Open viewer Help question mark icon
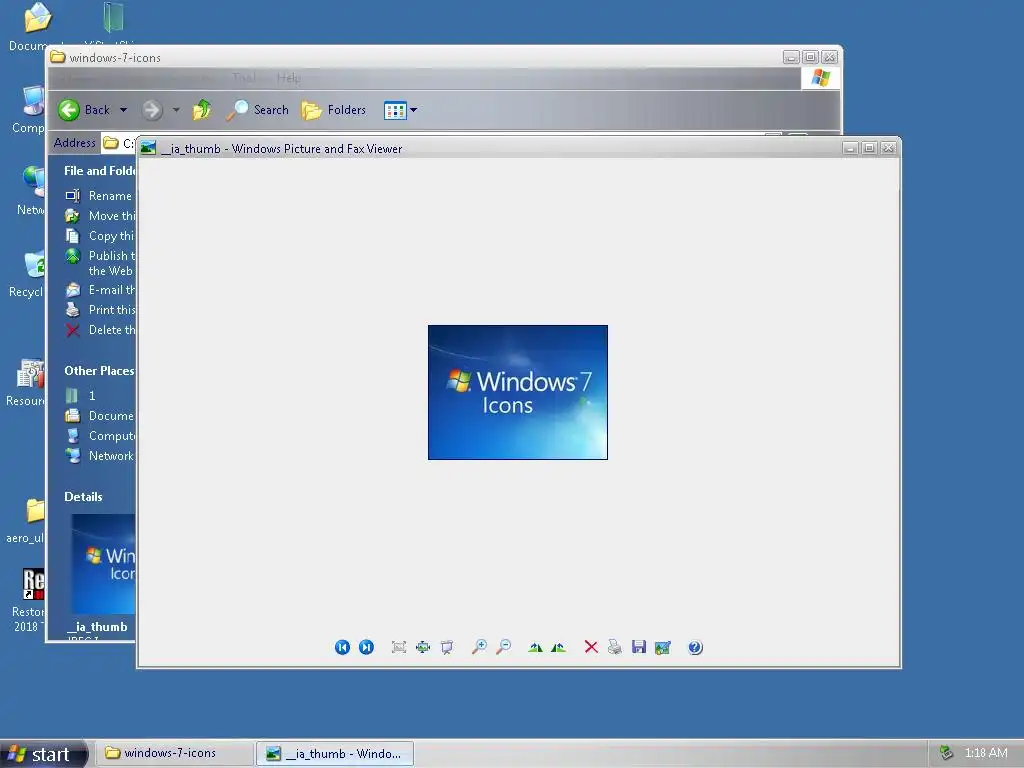 click(x=696, y=647)
